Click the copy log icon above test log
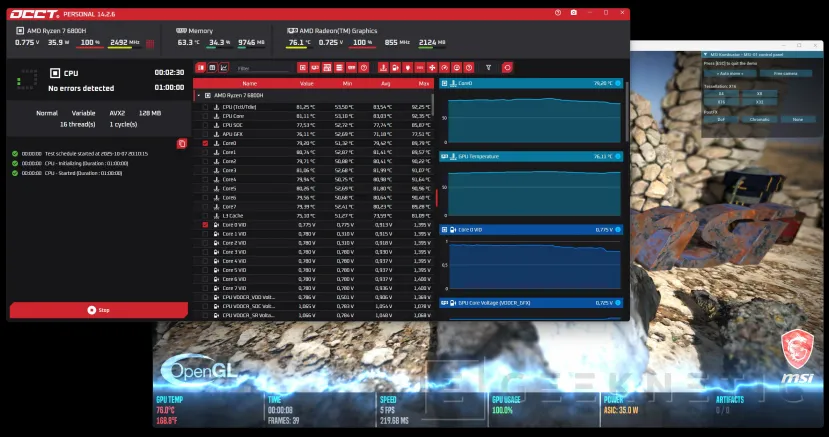This screenshot has width=829, height=437. 181,144
